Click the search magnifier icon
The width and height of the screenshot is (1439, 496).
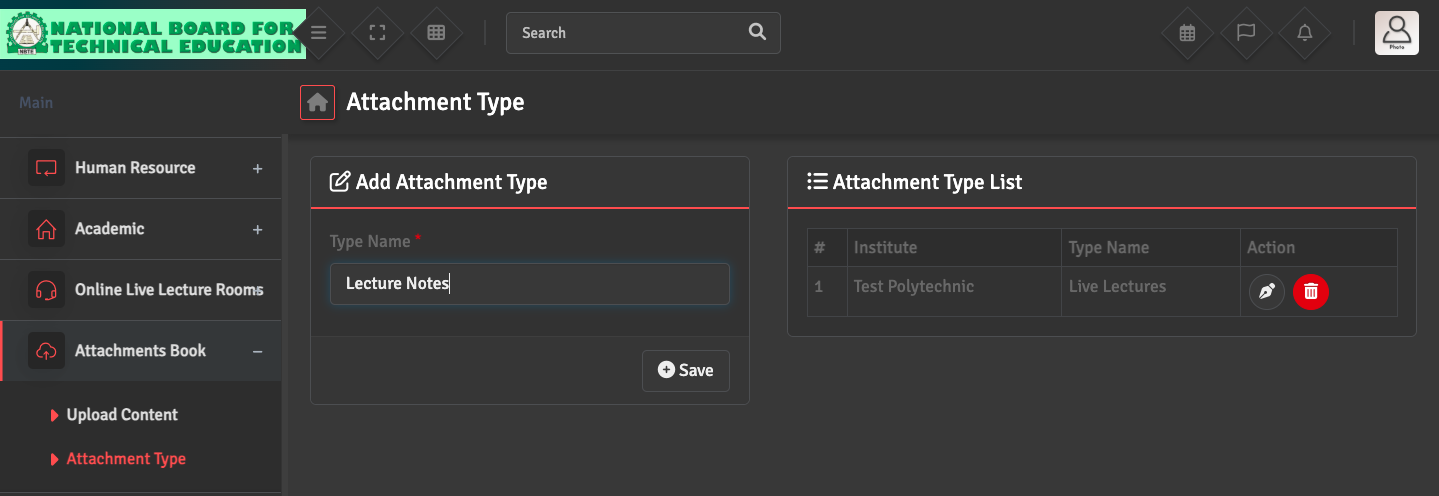point(757,32)
